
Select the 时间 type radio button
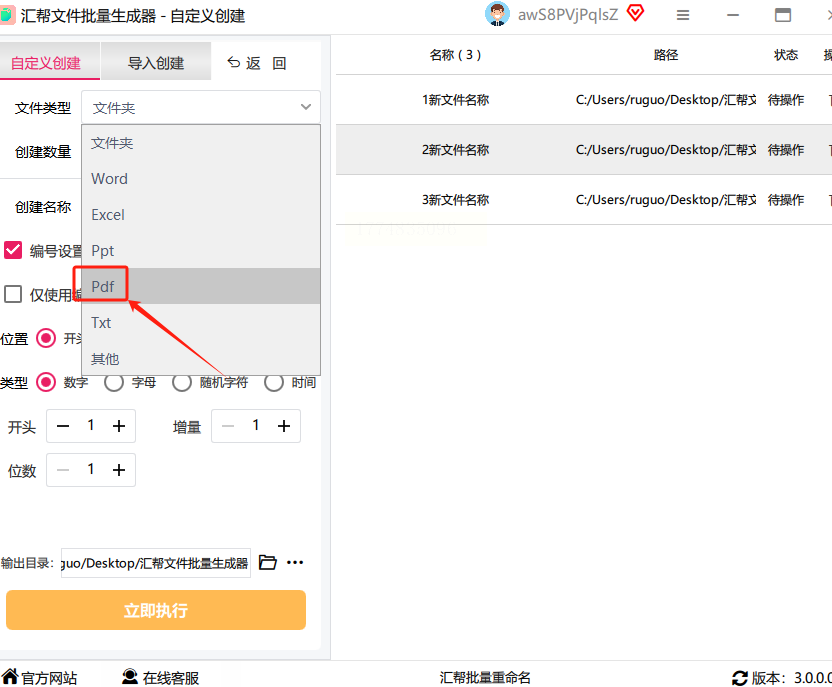[x=274, y=382]
